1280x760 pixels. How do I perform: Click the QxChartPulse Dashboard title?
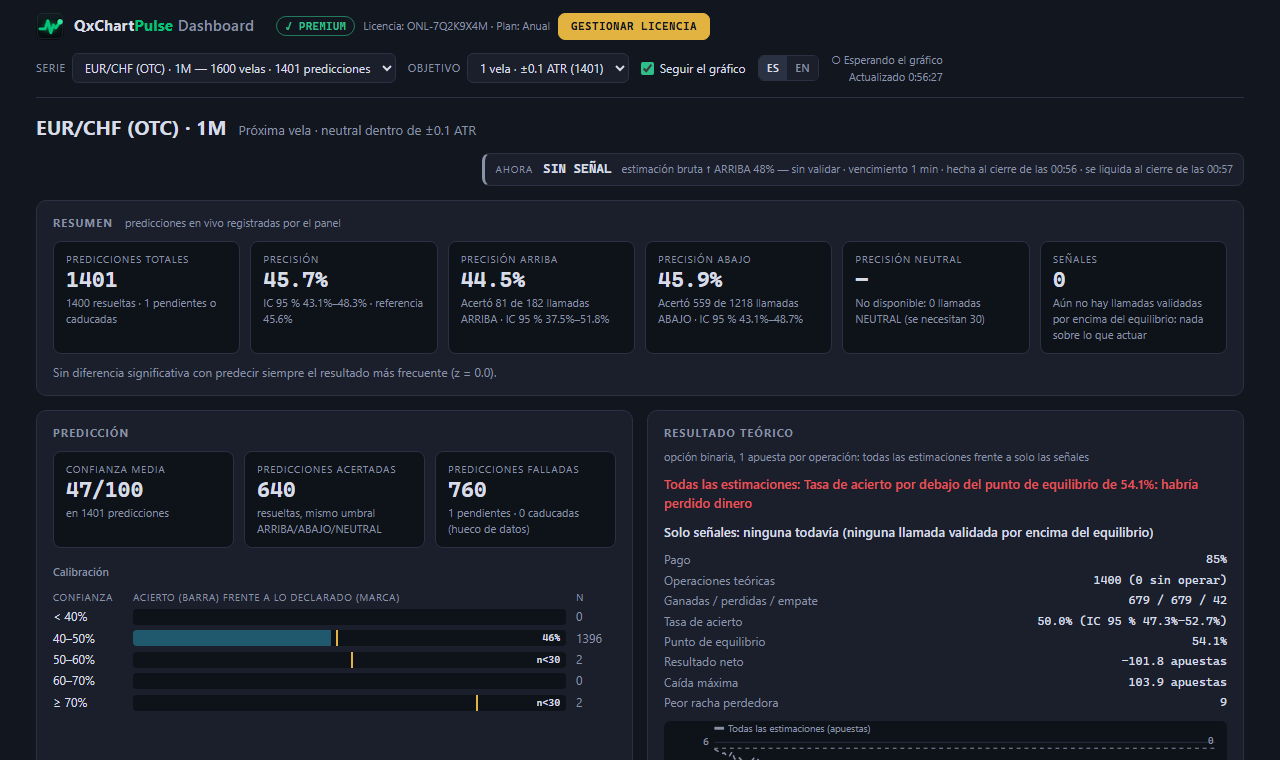click(164, 26)
